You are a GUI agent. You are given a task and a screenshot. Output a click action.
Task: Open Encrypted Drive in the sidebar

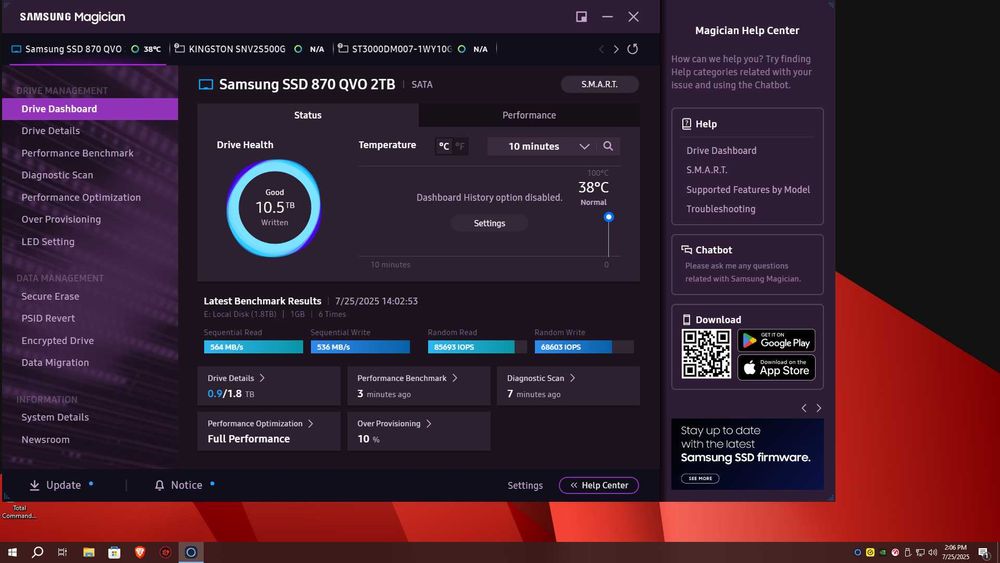pos(57,340)
